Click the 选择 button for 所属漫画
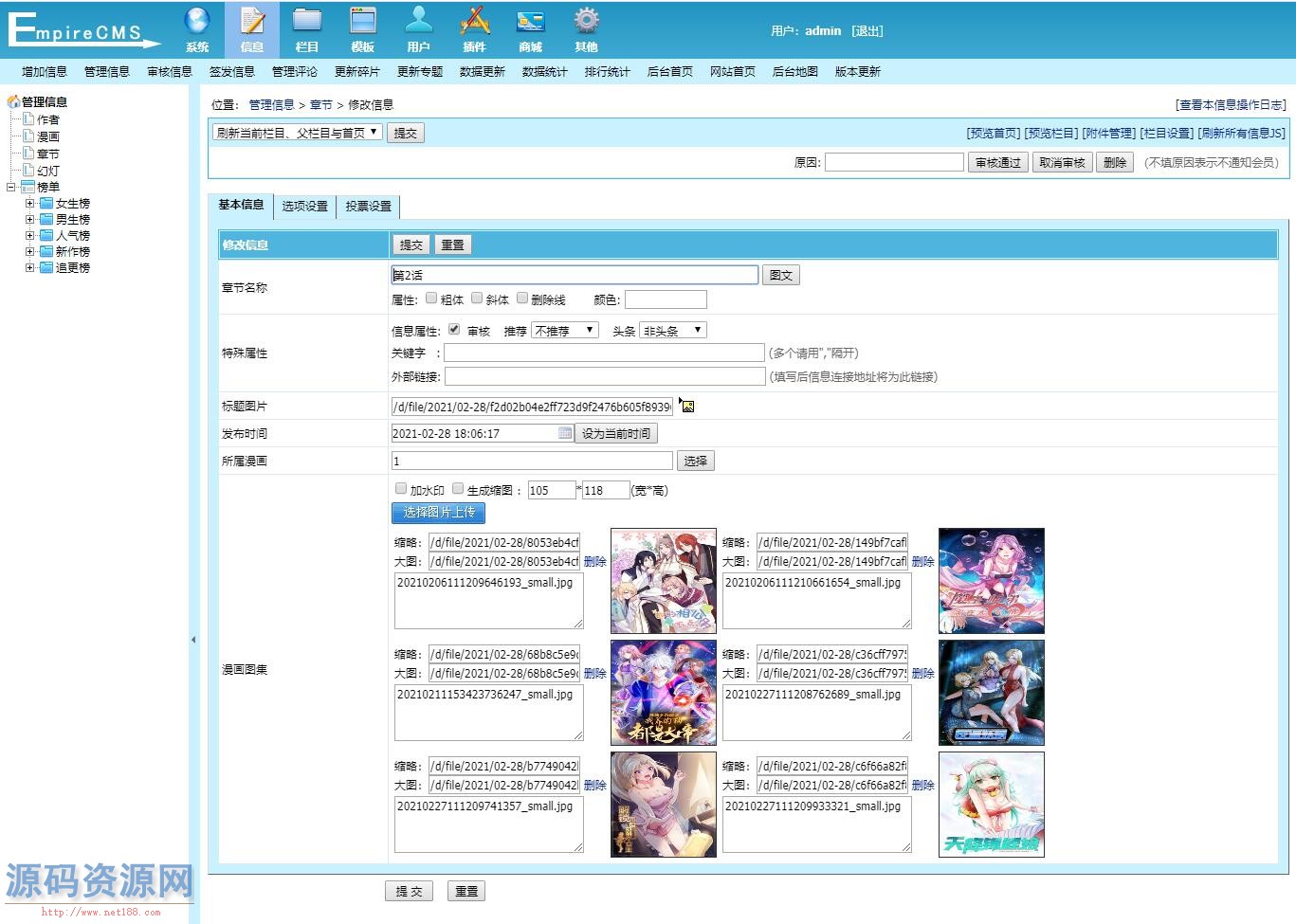 click(696, 461)
